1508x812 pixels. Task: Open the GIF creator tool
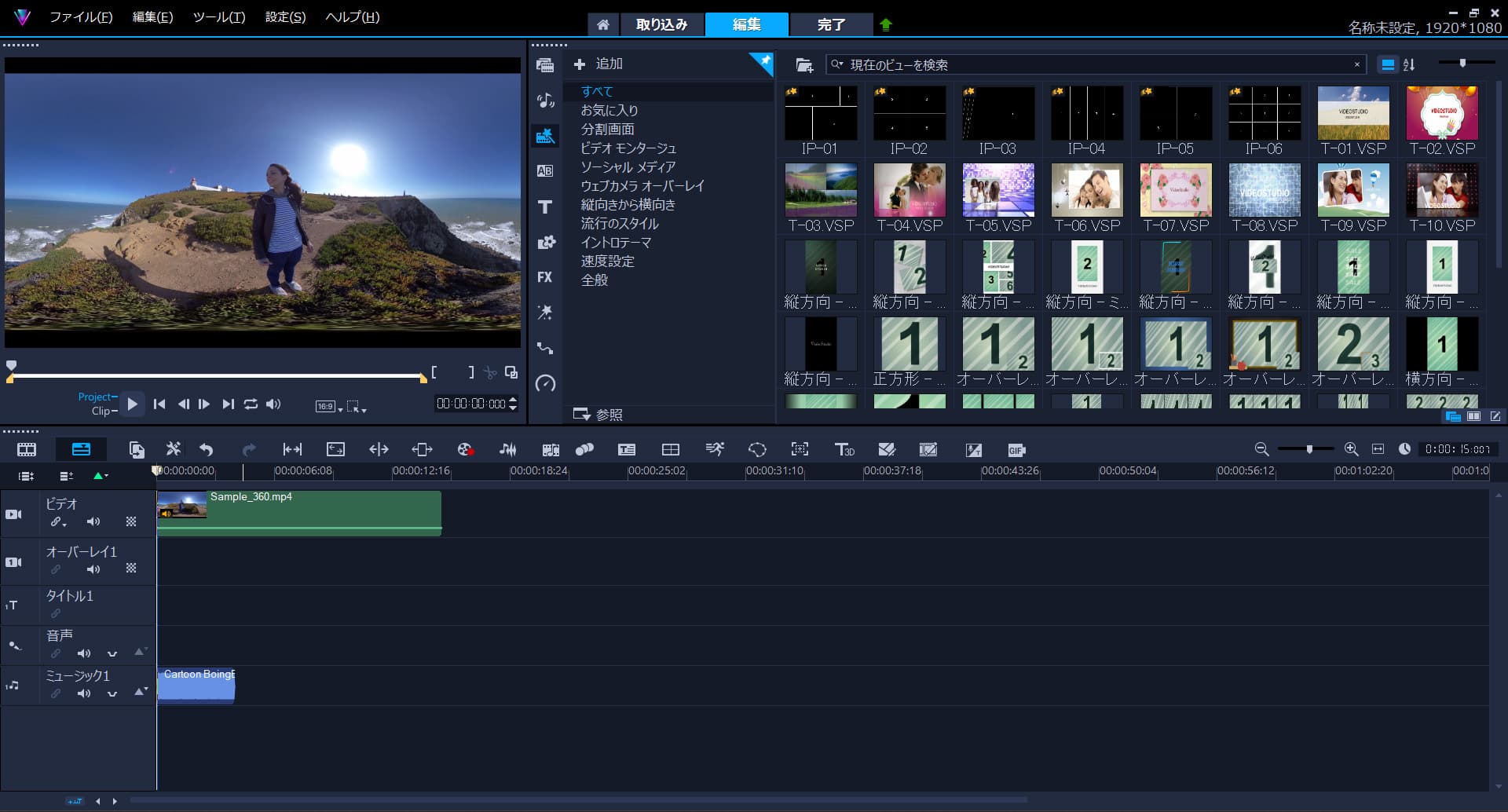tap(1016, 450)
